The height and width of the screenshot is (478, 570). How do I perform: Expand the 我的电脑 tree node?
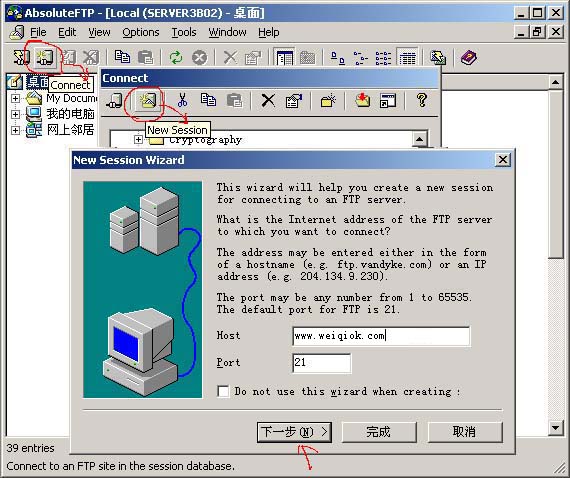click(x=15, y=114)
